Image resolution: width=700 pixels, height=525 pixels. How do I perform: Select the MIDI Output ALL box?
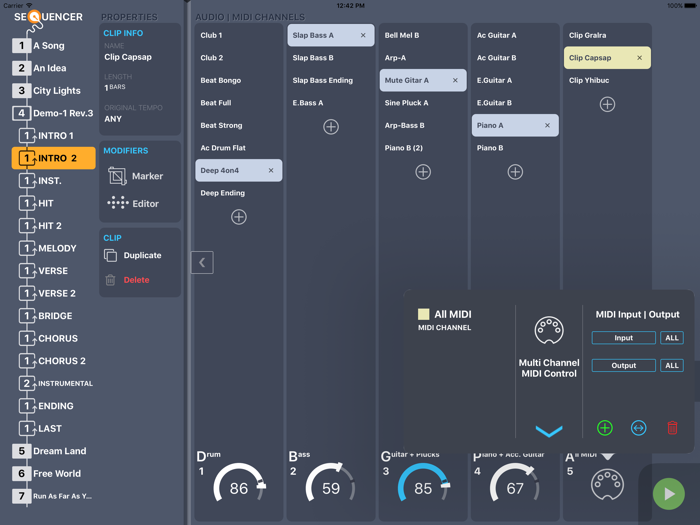point(672,366)
